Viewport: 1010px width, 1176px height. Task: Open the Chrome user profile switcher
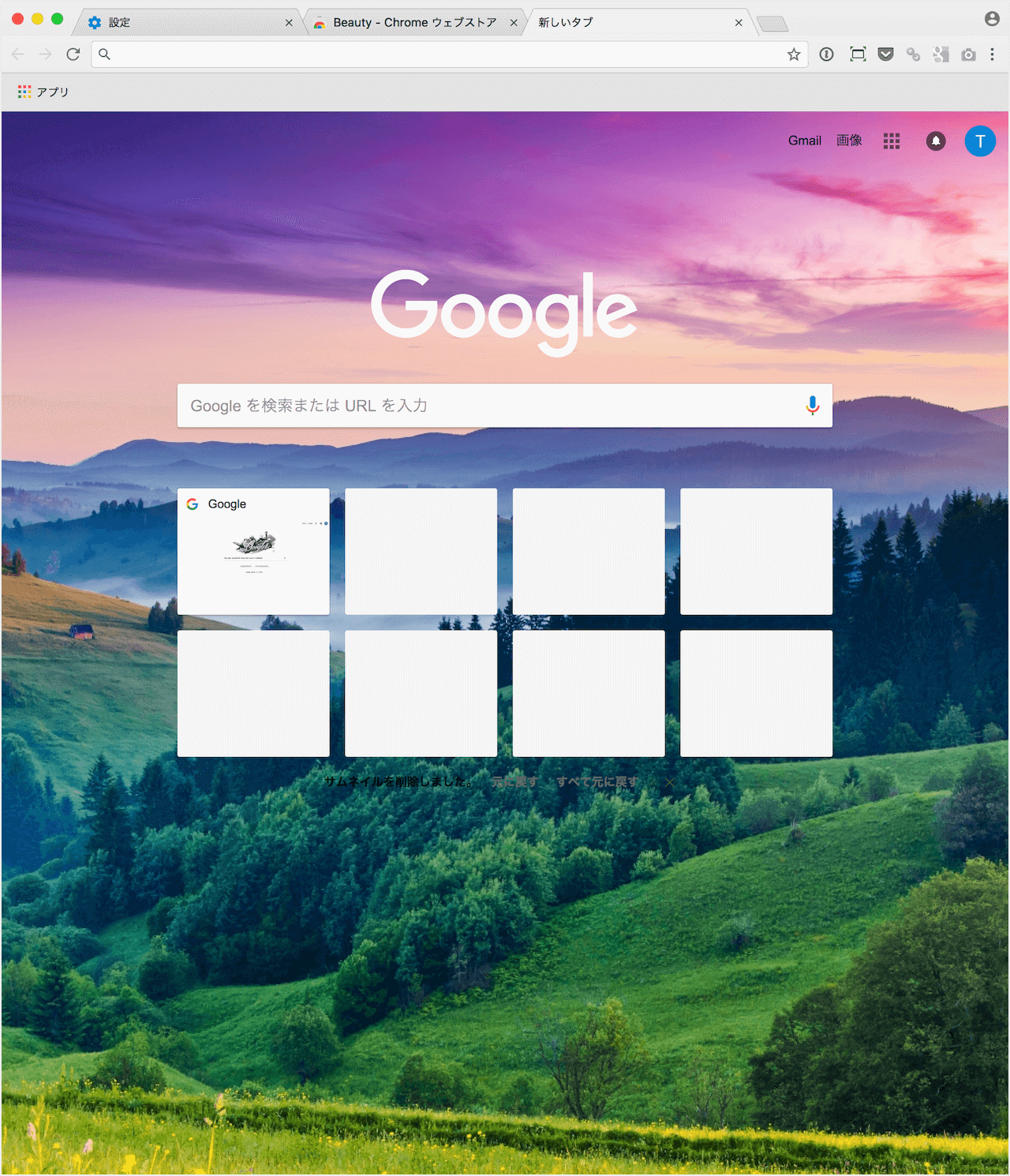pos(992,19)
